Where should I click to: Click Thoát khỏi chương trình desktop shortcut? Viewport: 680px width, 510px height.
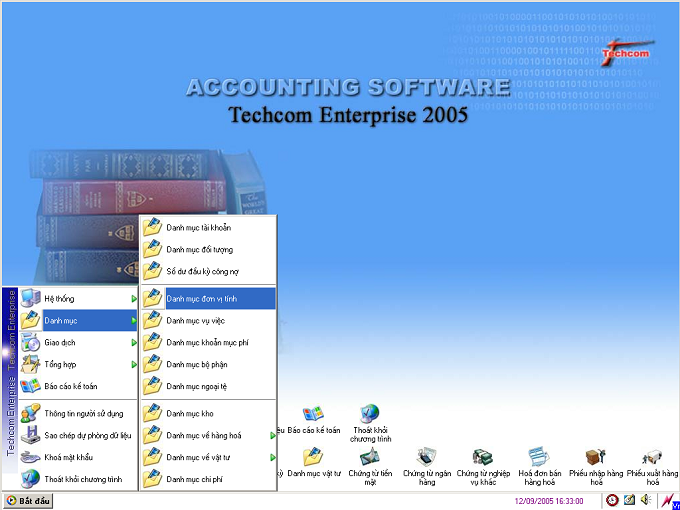pyautogui.click(x=370, y=424)
